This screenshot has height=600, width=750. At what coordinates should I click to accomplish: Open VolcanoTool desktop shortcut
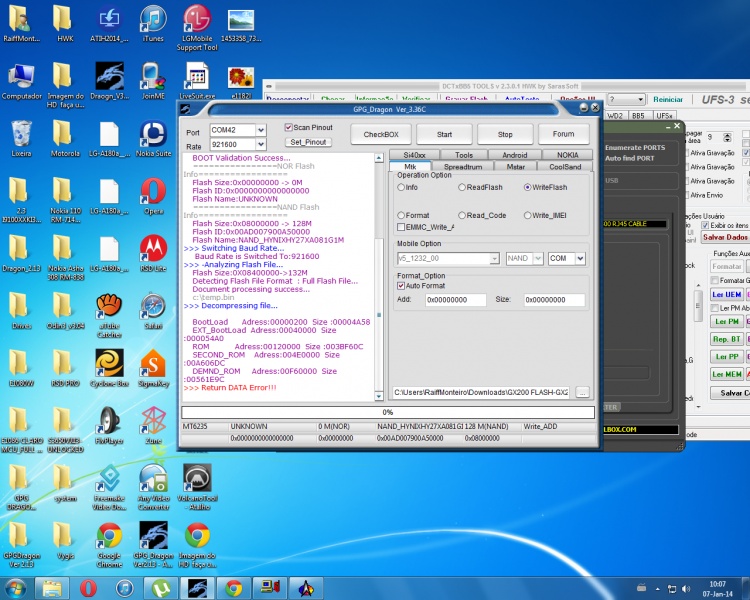coord(197,487)
